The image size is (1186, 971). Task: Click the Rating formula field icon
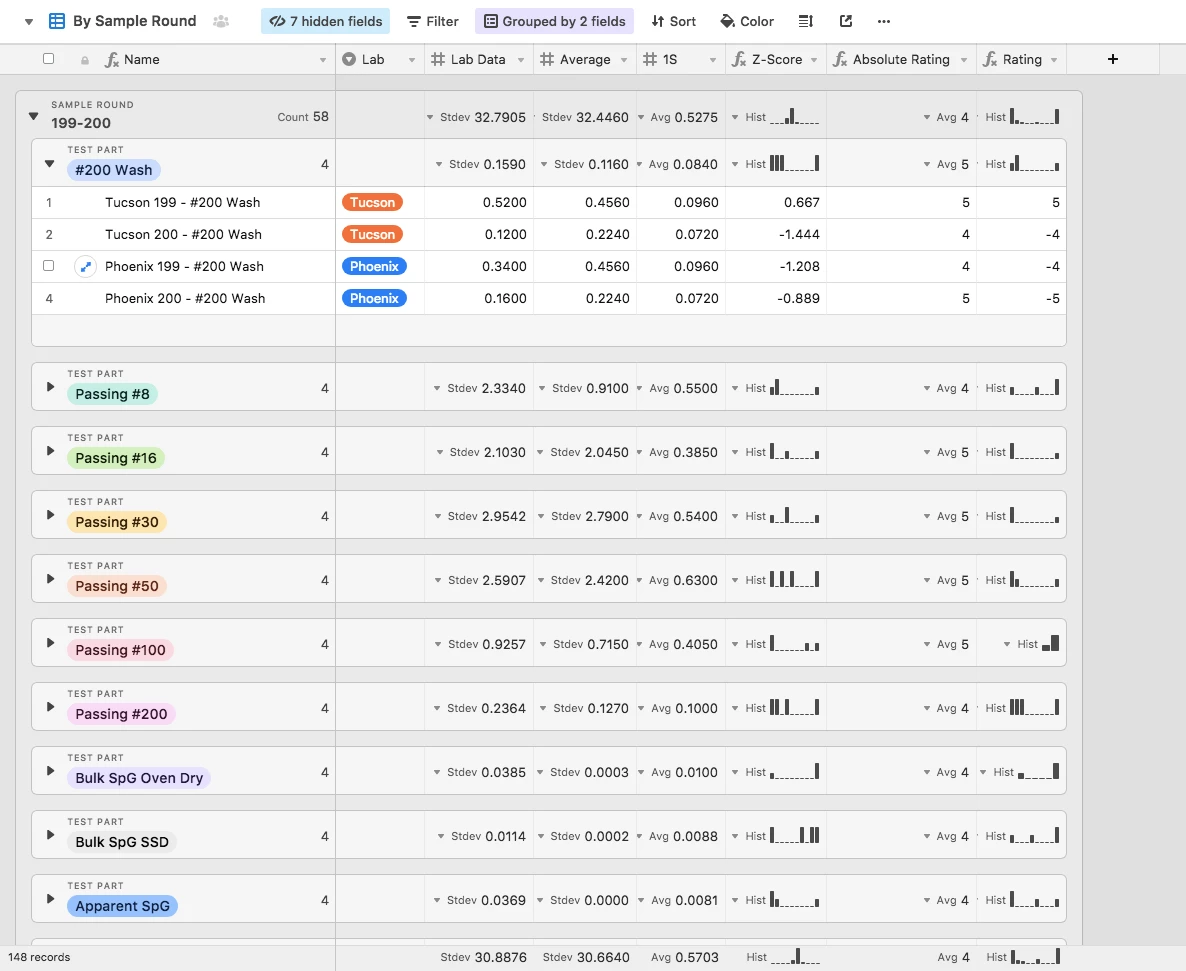(x=989, y=59)
